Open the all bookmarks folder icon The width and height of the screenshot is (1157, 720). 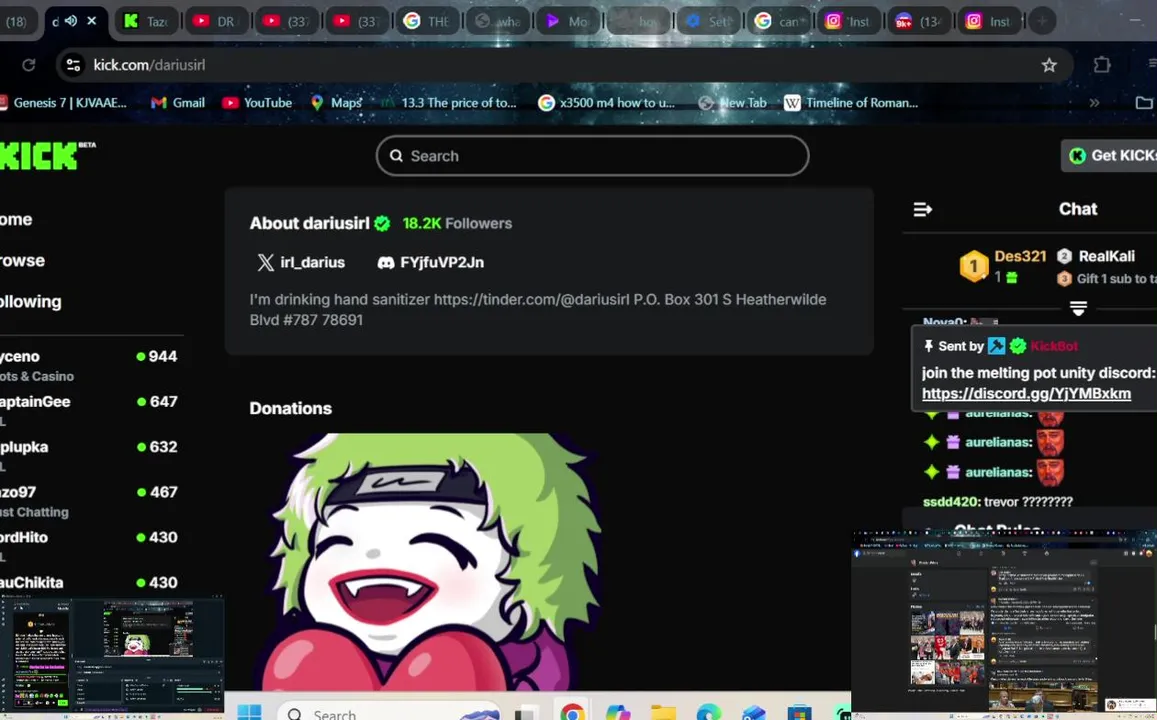[1144, 103]
